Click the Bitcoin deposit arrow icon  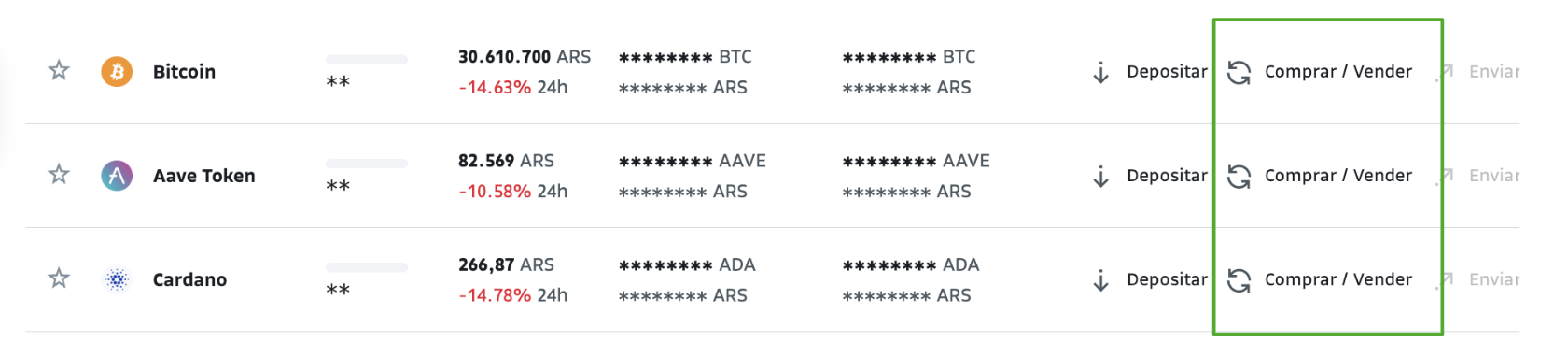(1101, 72)
